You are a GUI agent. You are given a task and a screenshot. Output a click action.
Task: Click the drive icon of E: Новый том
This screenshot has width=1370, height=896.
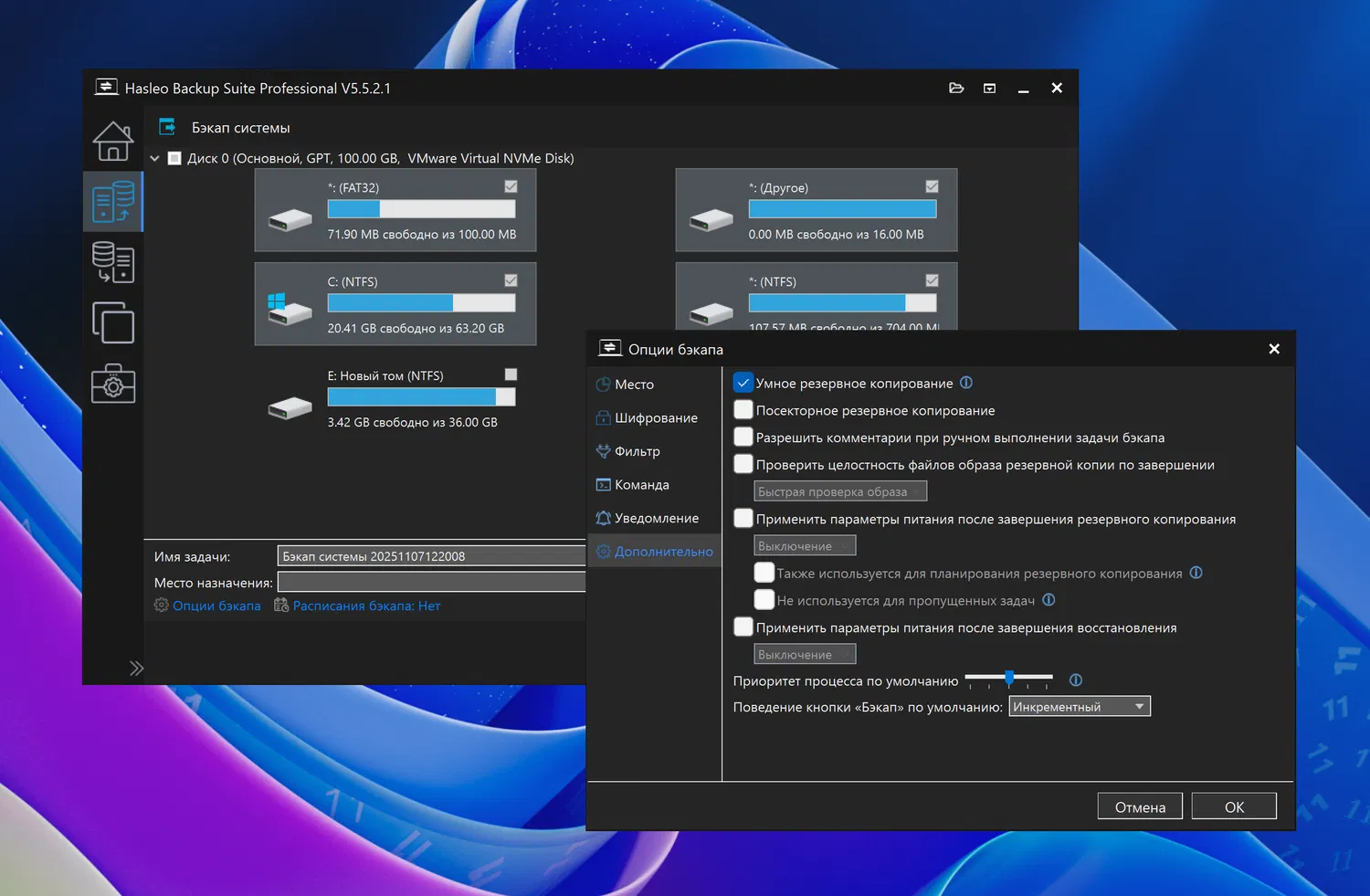click(x=290, y=407)
